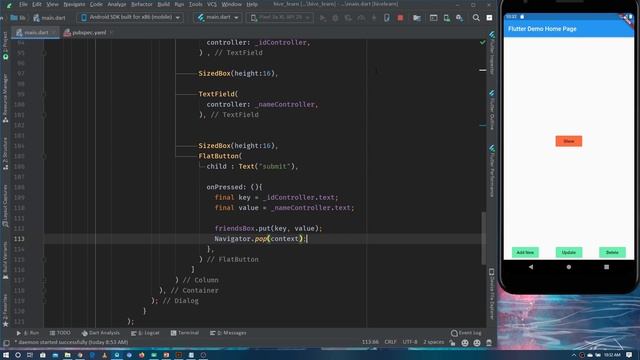The height and width of the screenshot is (360, 640).
Task: Click the editor vertical scrollbar thumb
Action: 484,238
